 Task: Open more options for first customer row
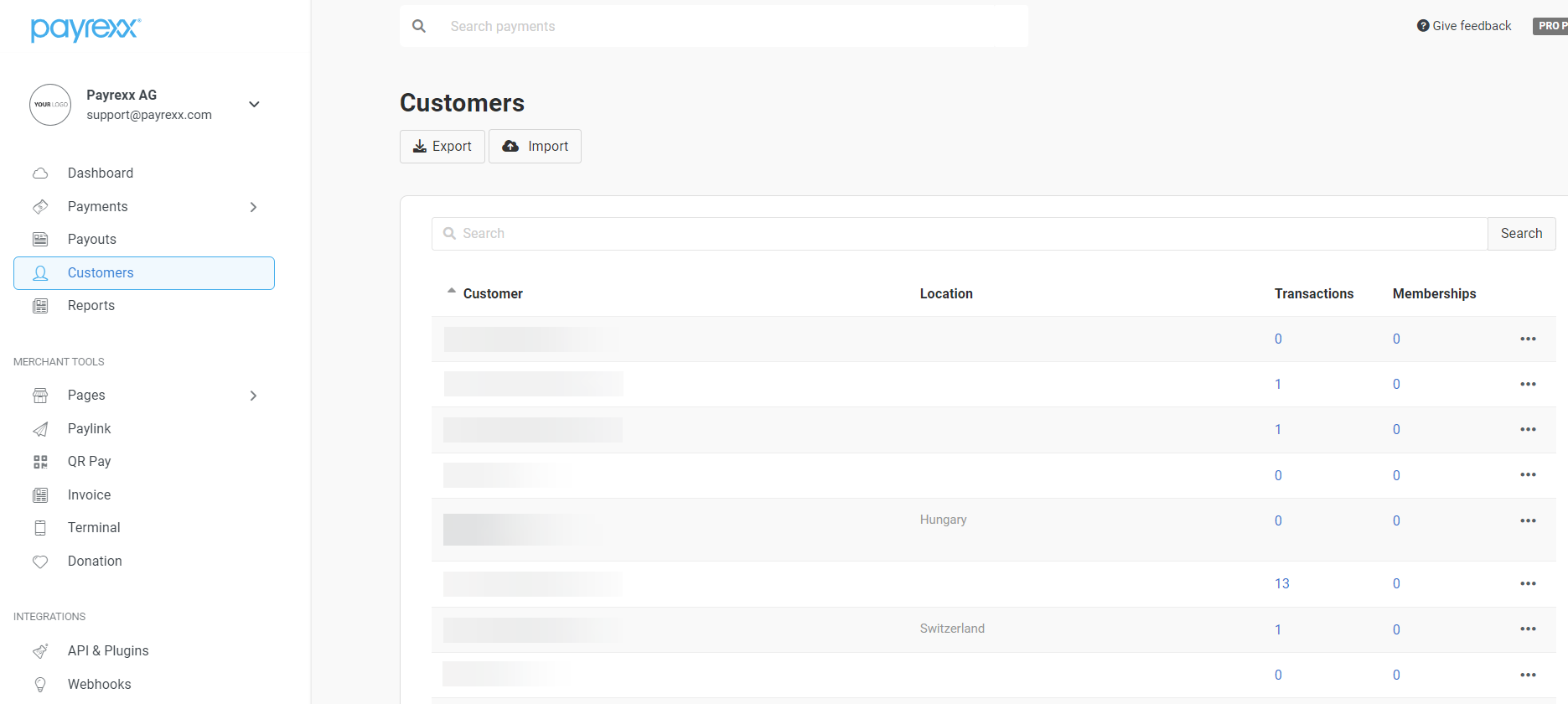click(1528, 339)
